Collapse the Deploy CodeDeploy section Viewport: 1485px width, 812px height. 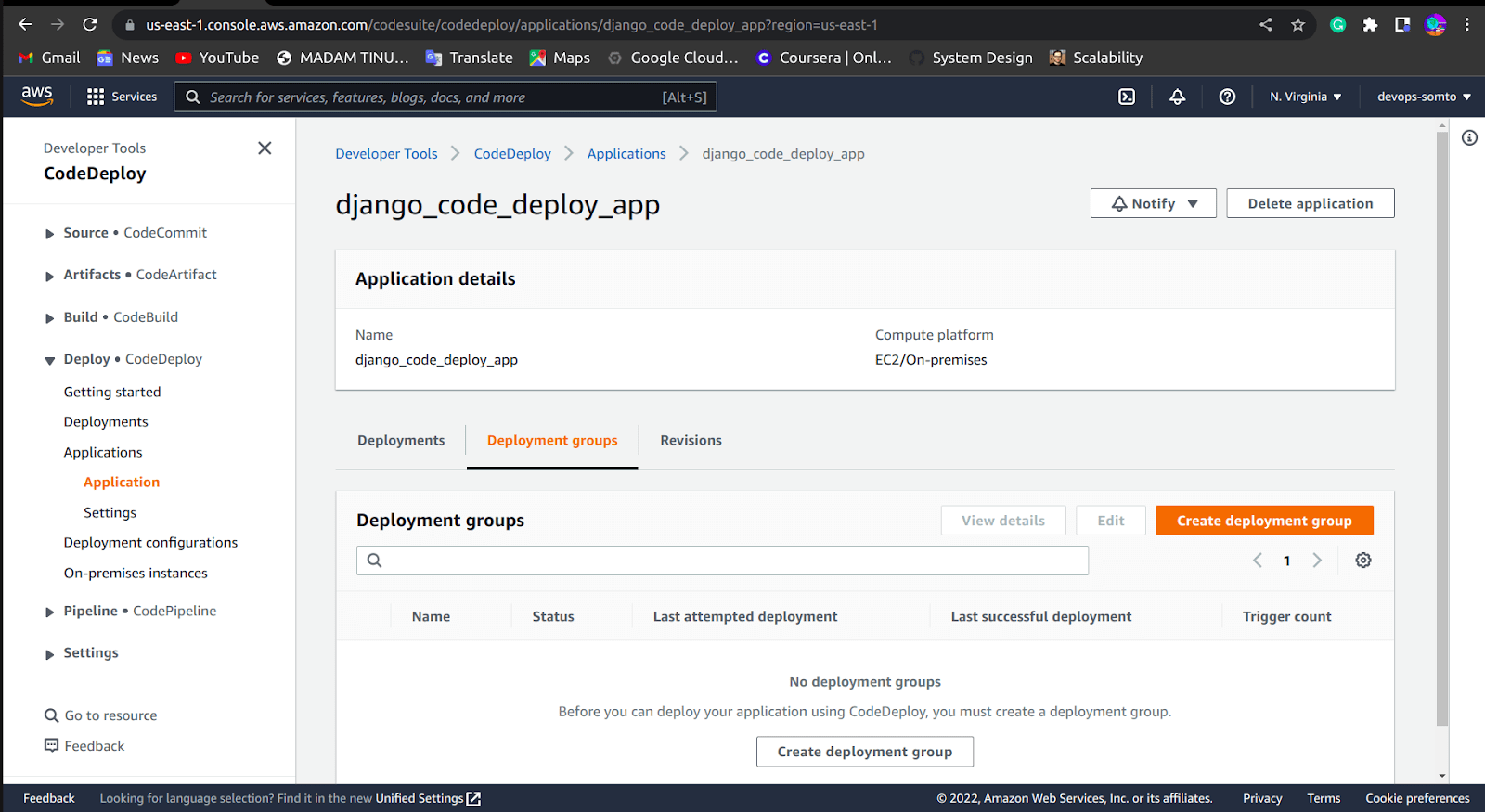coord(50,360)
